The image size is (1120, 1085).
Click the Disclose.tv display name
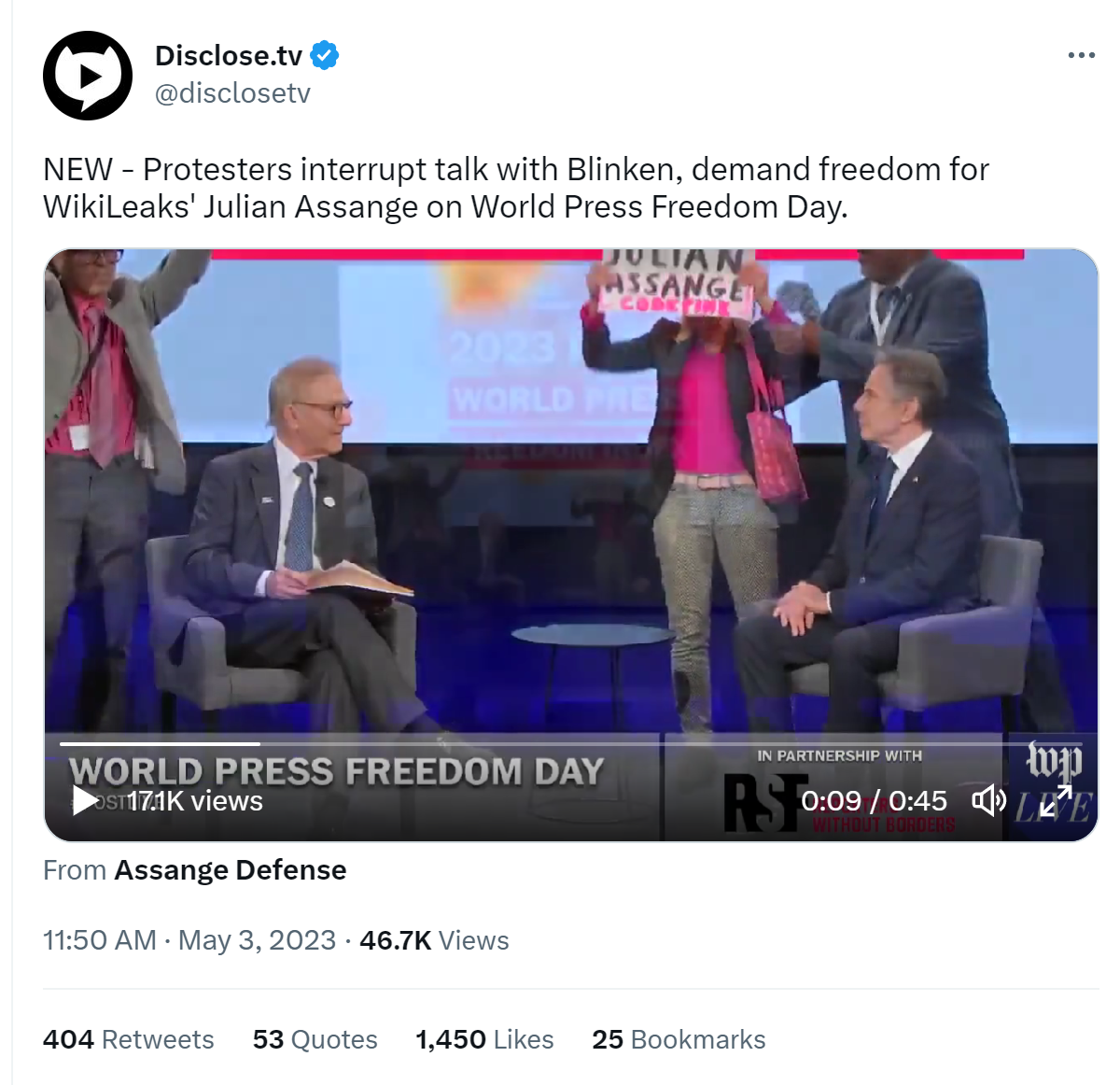click(229, 56)
